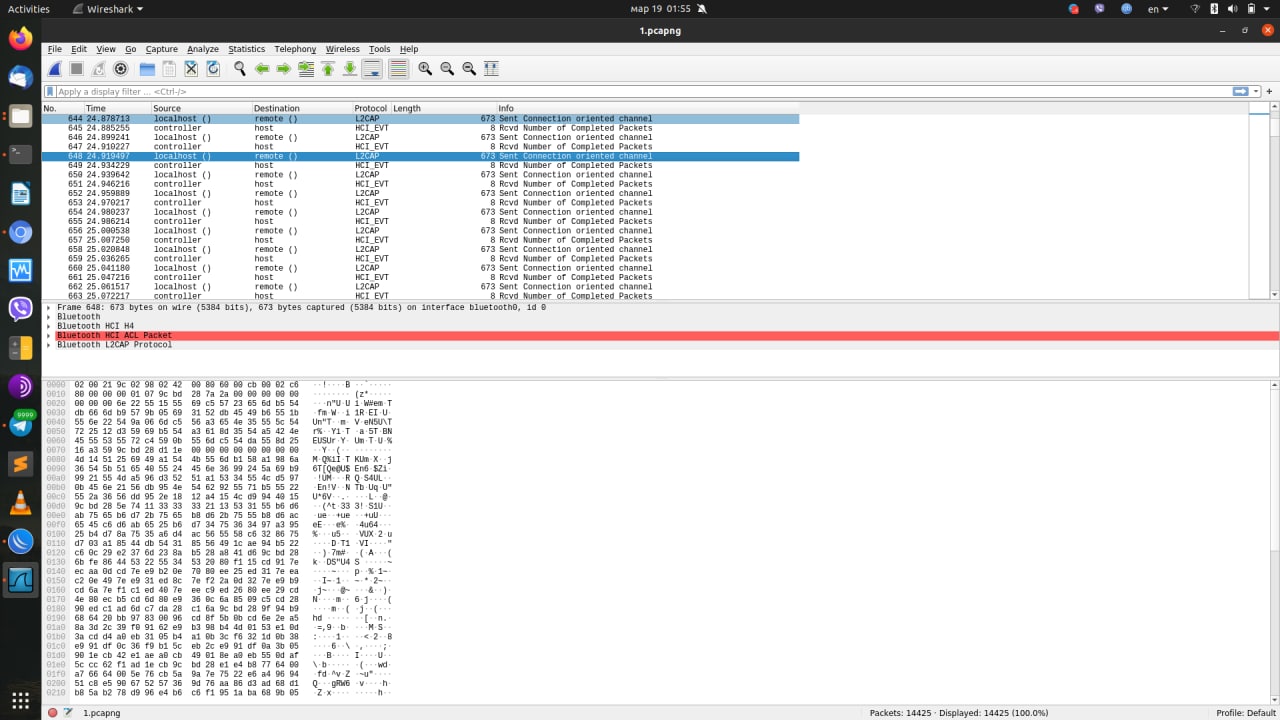Expand Bluetooth L2CAP Protocol node

tap(49, 345)
